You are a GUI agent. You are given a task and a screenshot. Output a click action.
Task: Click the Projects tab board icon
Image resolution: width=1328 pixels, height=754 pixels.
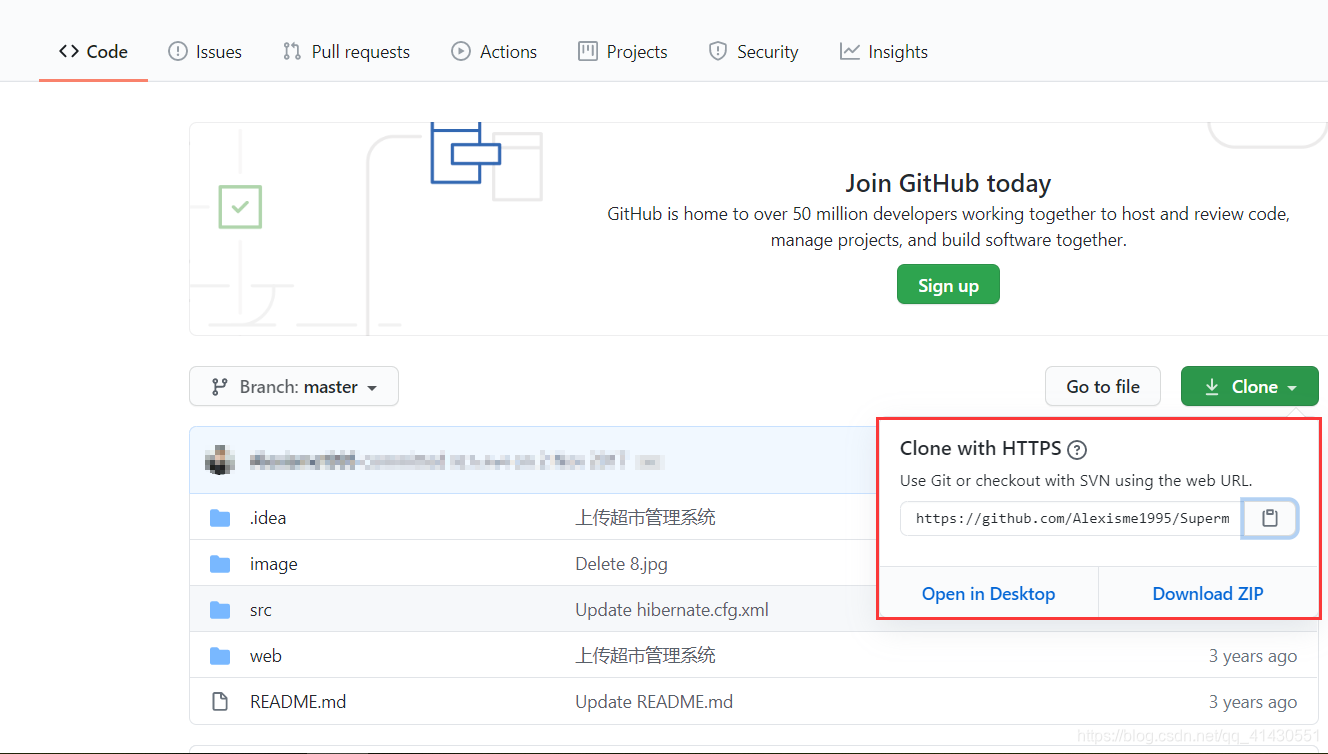point(588,52)
